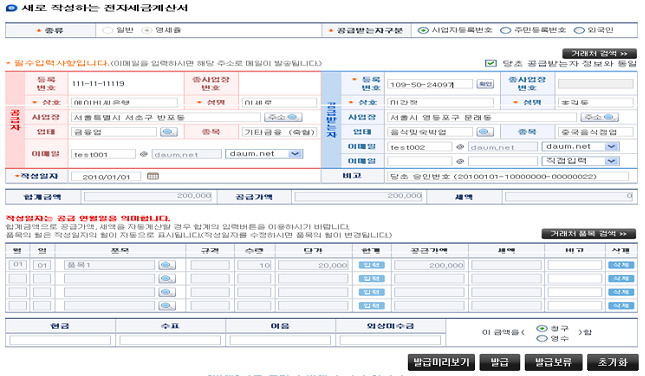Click 입력 in the 품목1 row
This screenshot has width=645, height=376.
[x=371, y=265]
